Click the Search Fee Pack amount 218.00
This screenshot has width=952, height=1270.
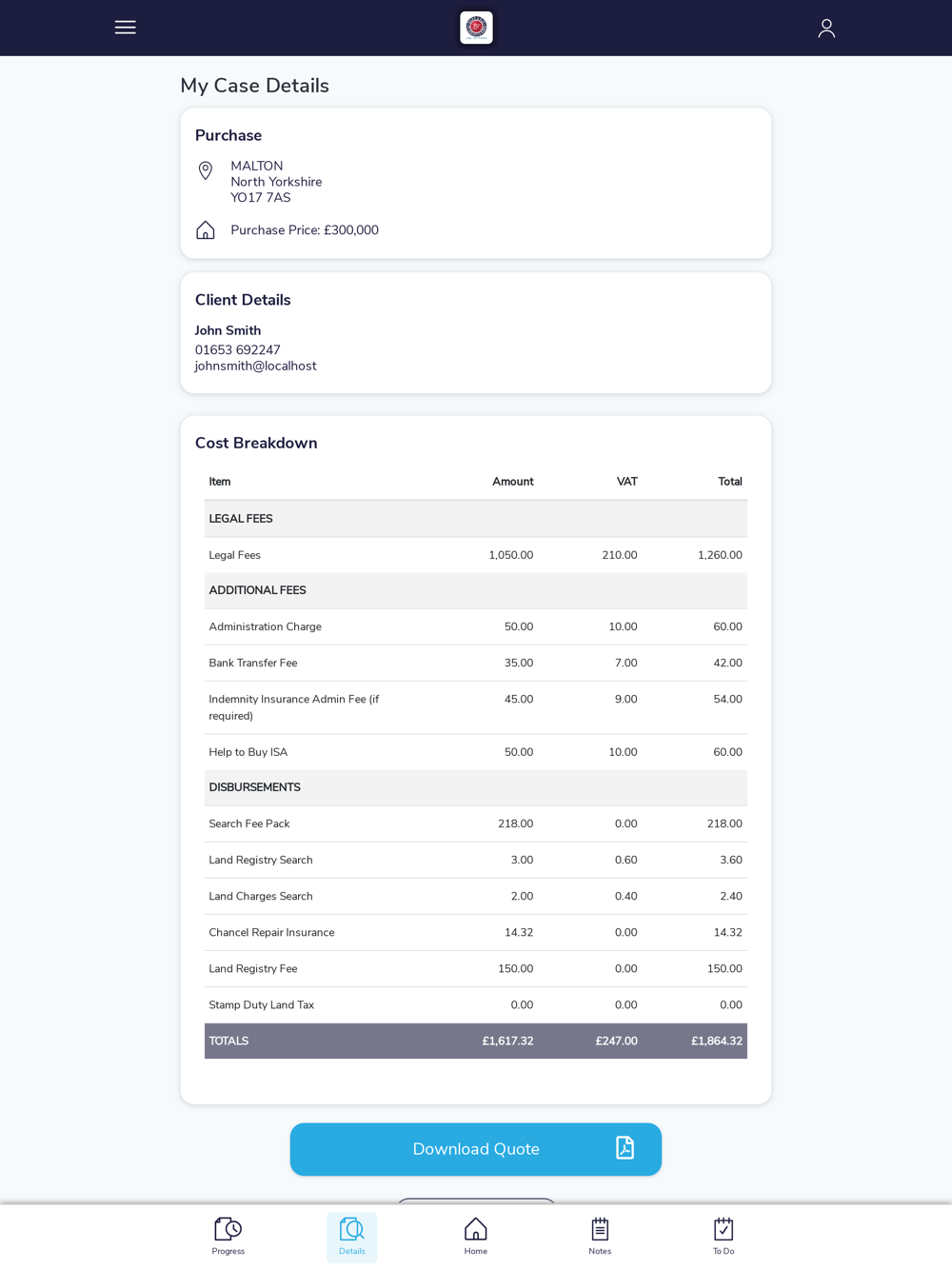[x=516, y=824]
